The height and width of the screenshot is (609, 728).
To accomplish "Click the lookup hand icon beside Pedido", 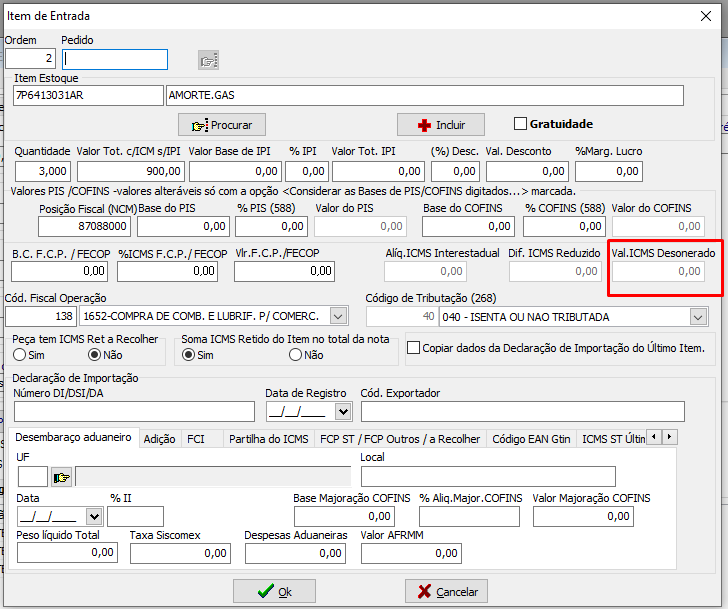I will (208, 60).
